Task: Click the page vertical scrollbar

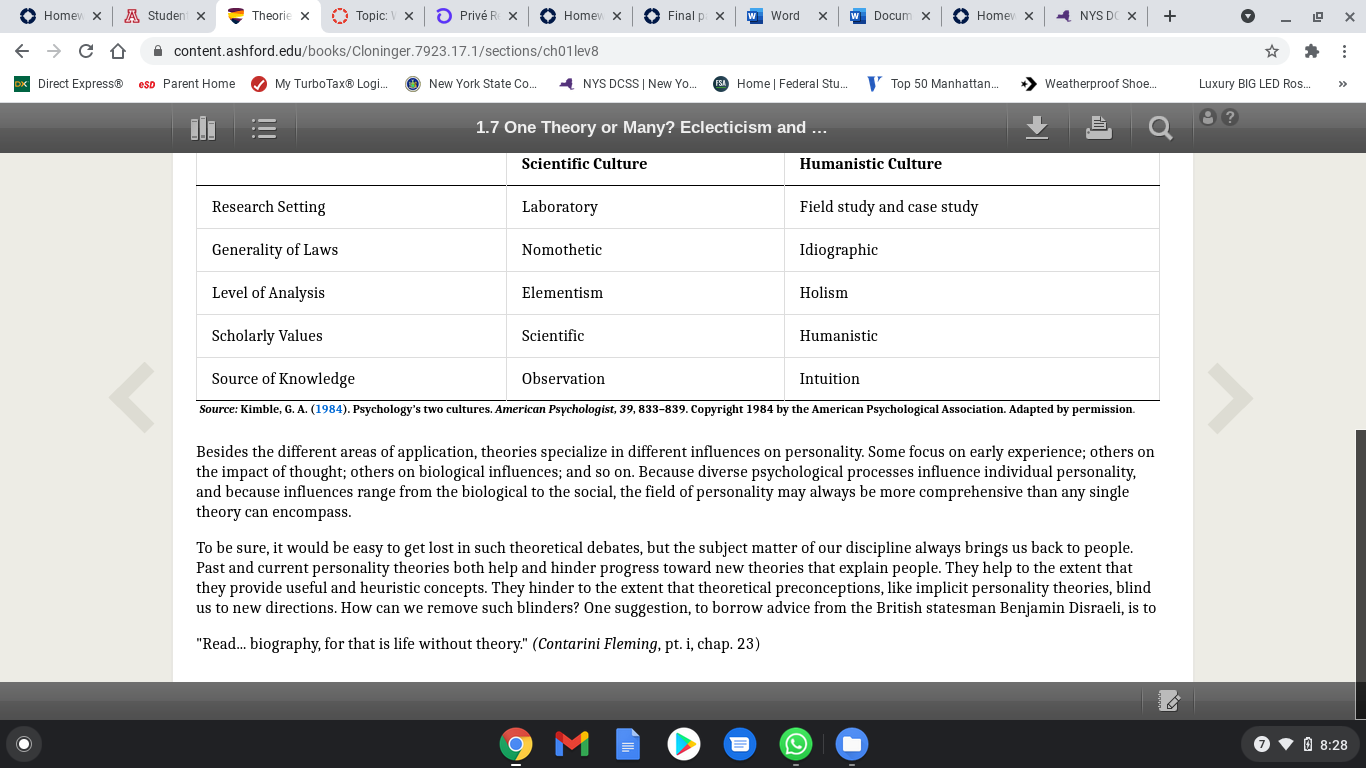Action: [1360, 574]
